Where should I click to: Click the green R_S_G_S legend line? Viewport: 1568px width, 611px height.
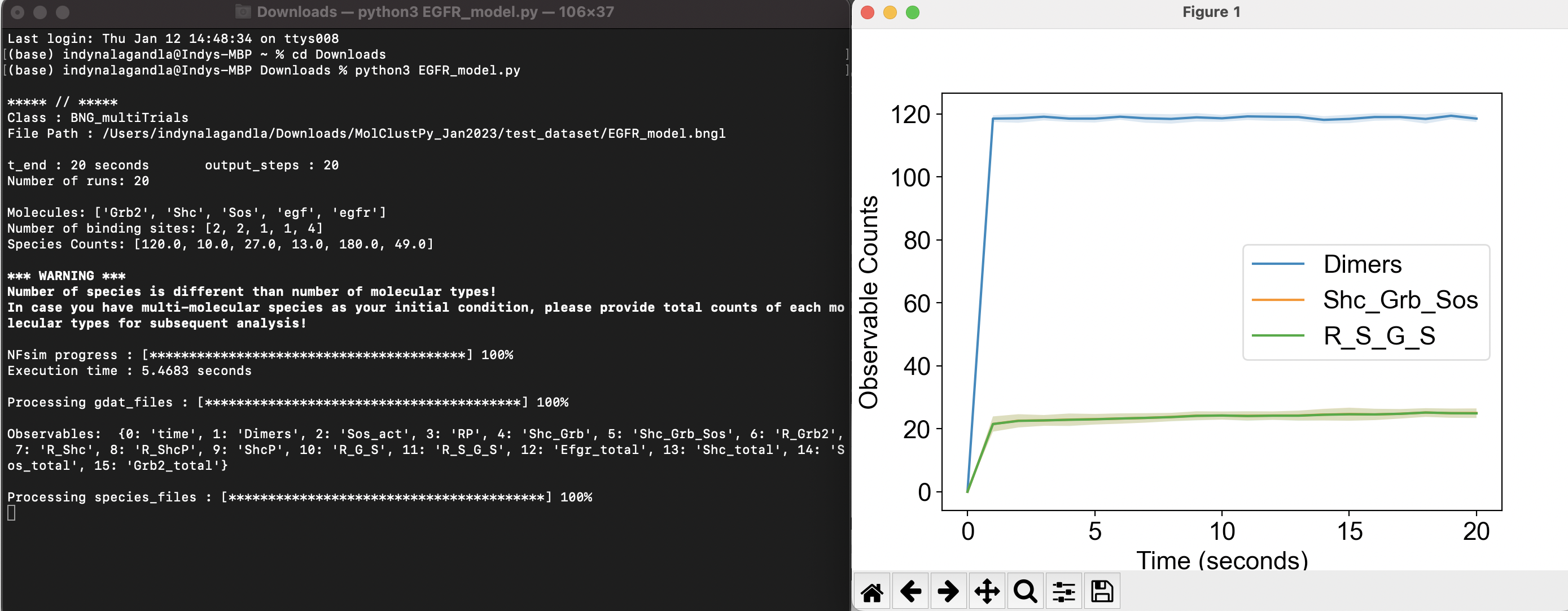coord(1278,335)
